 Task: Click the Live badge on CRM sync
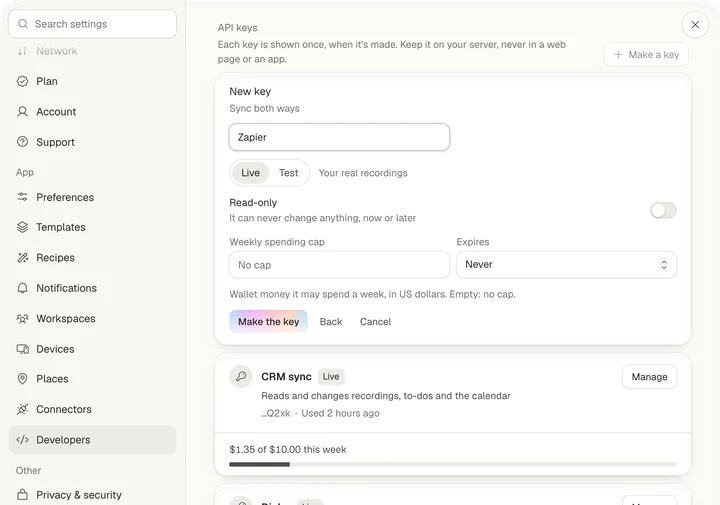point(331,377)
